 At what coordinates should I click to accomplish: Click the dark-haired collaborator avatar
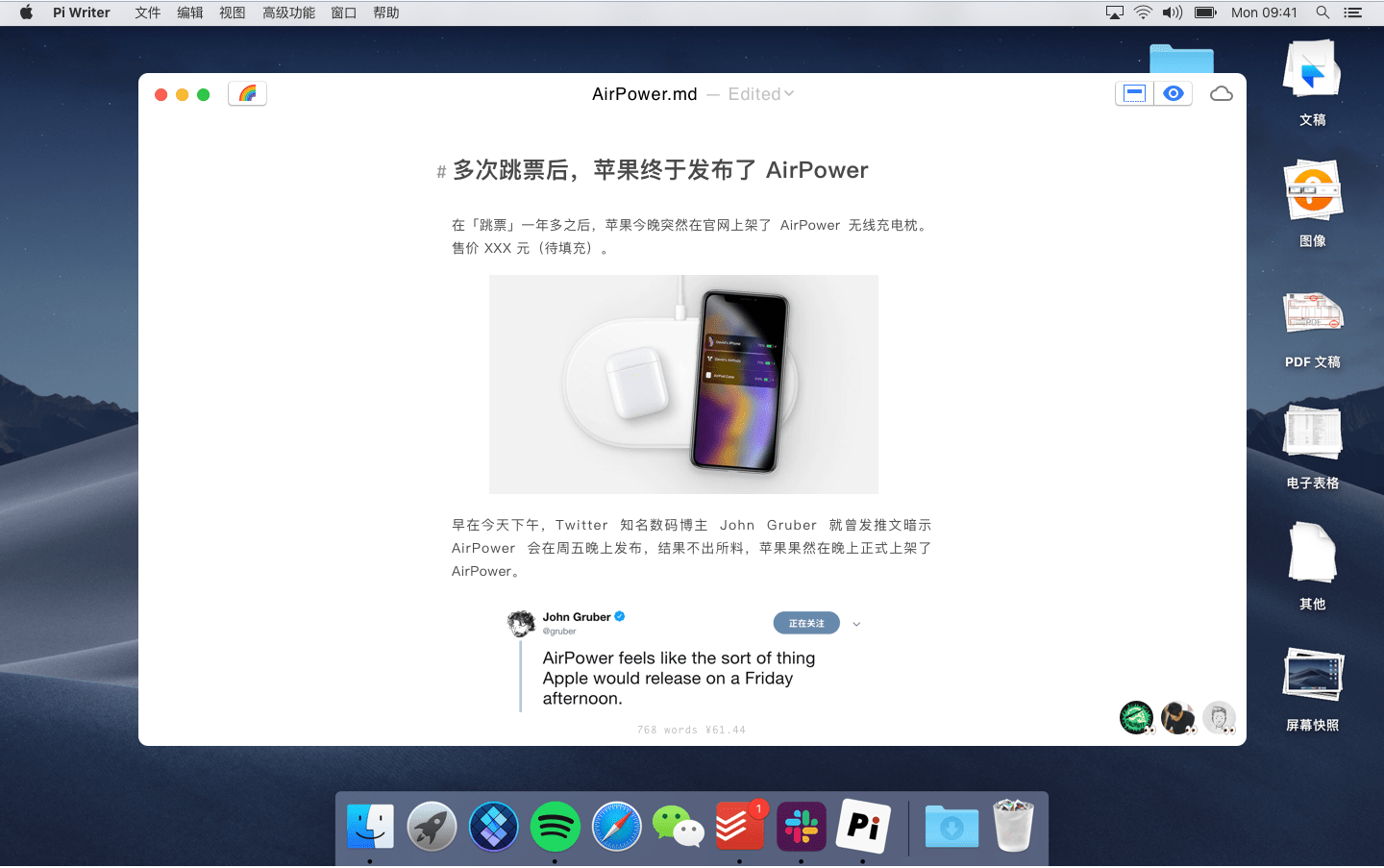click(1177, 717)
